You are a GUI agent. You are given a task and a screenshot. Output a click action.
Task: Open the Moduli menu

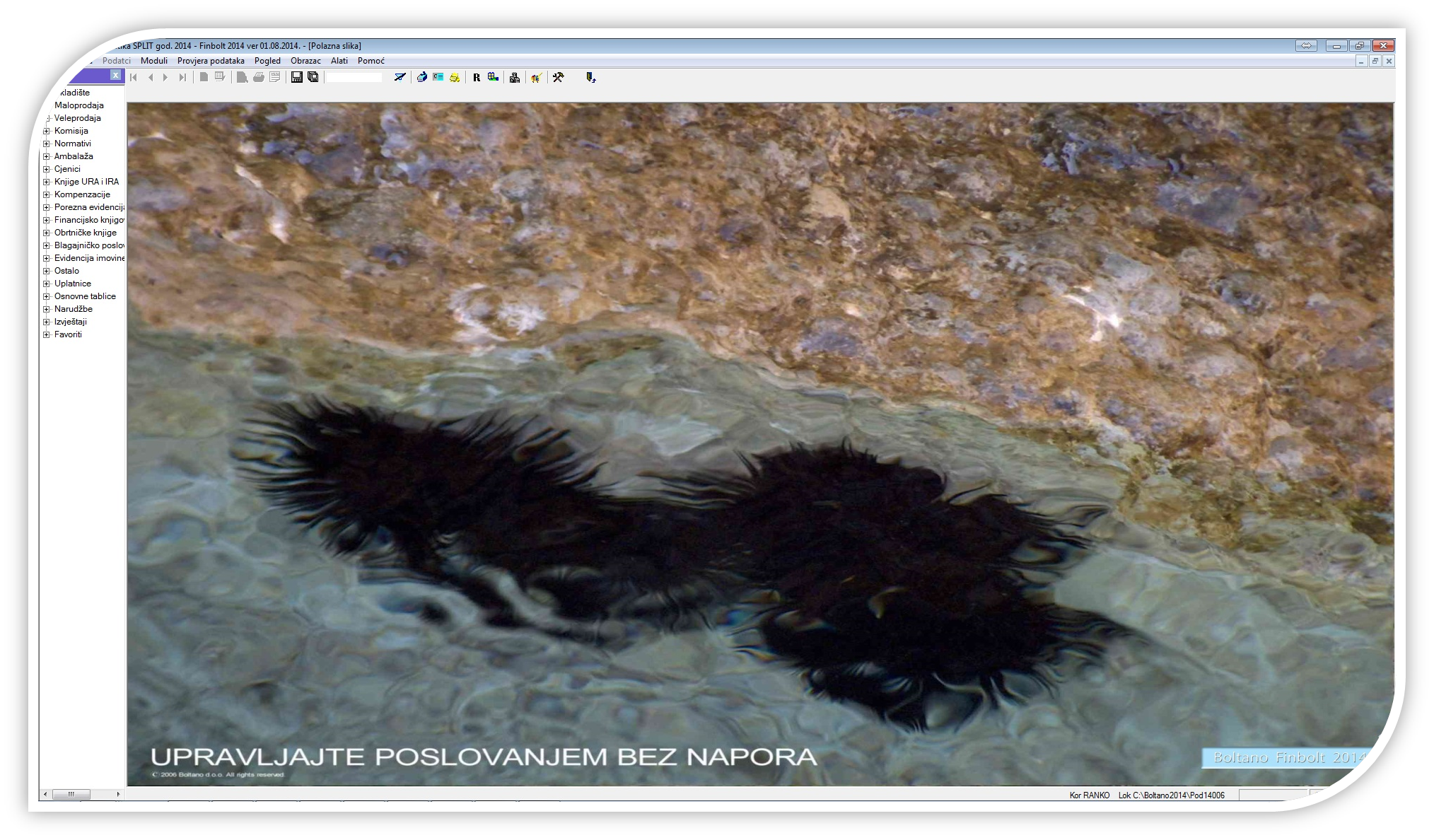pyautogui.click(x=153, y=61)
